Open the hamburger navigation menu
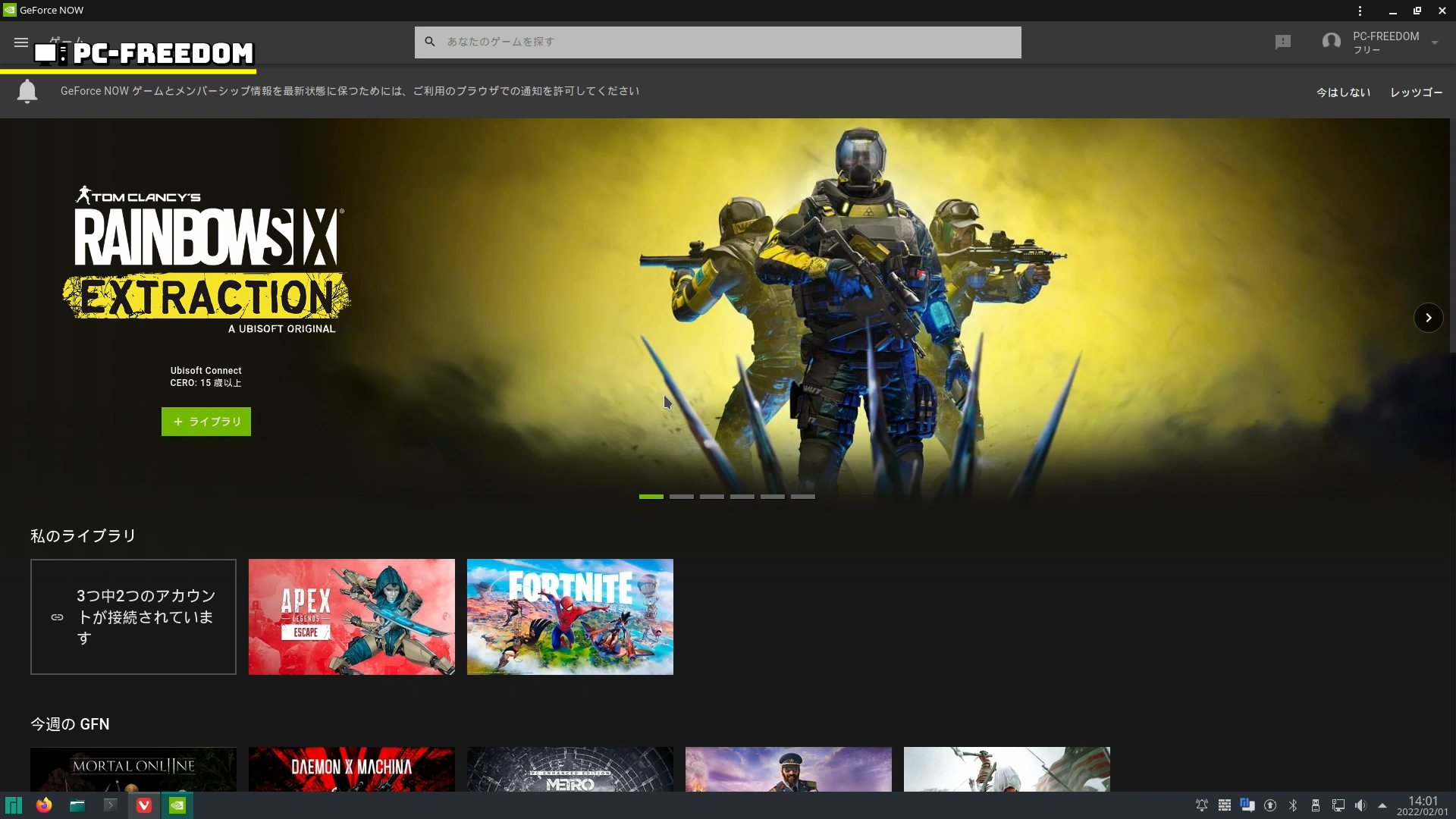 (x=21, y=42)
